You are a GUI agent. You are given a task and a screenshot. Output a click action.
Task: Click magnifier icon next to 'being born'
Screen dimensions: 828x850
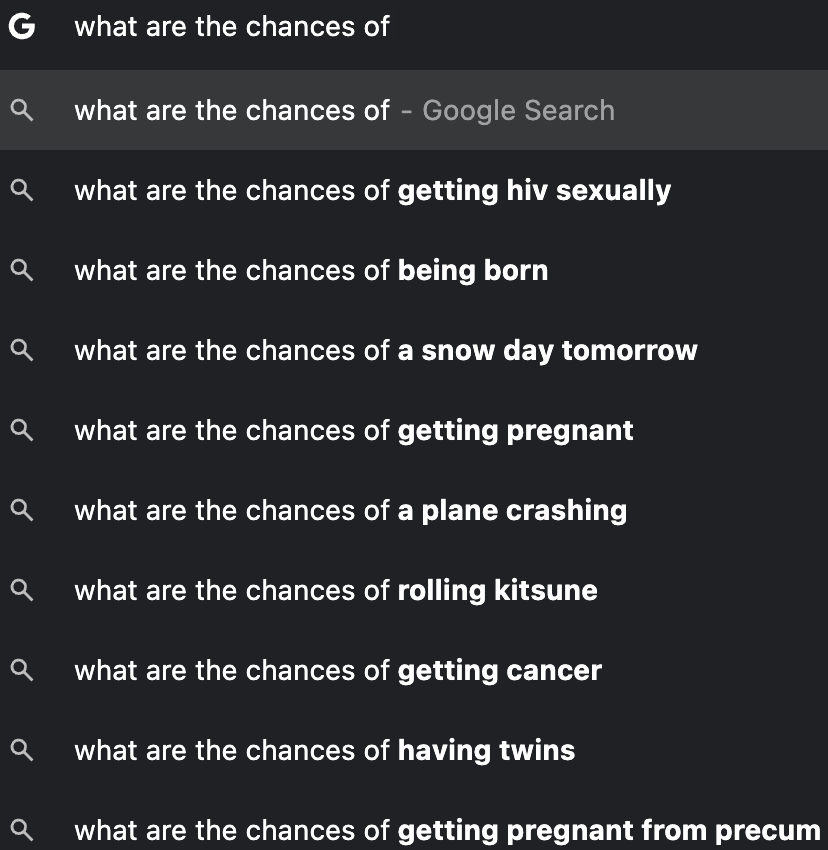[x=22, y=271]
